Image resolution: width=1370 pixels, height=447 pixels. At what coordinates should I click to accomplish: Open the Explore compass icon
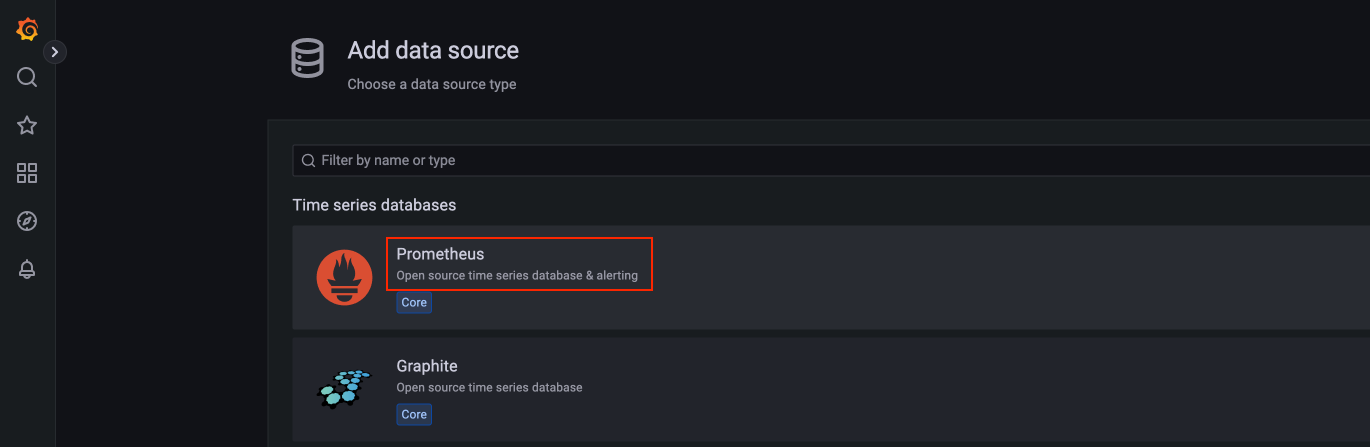pos(27,221)
